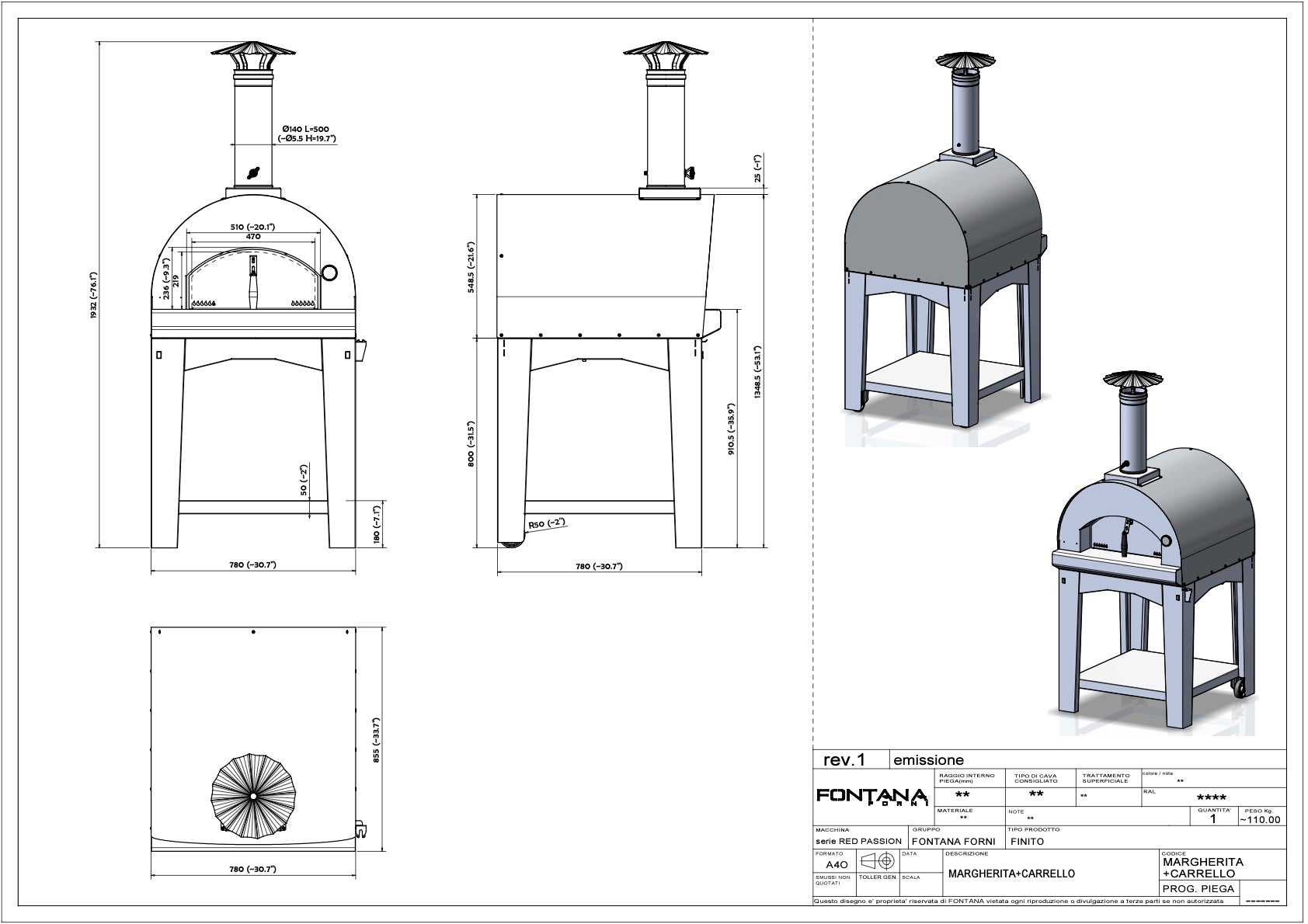Click the FONTANA FORNI logo in title block
The width and height of the screenshot is (1308, 924).
(871, 797)
